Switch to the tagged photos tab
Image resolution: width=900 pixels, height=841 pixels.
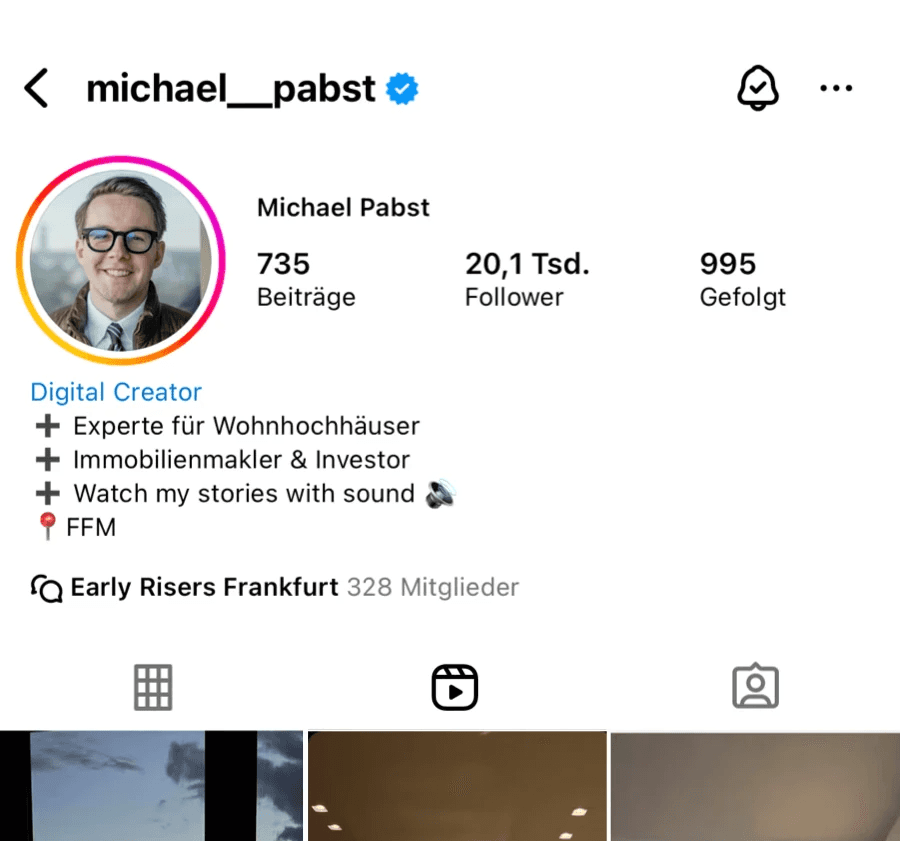(755, 686)
